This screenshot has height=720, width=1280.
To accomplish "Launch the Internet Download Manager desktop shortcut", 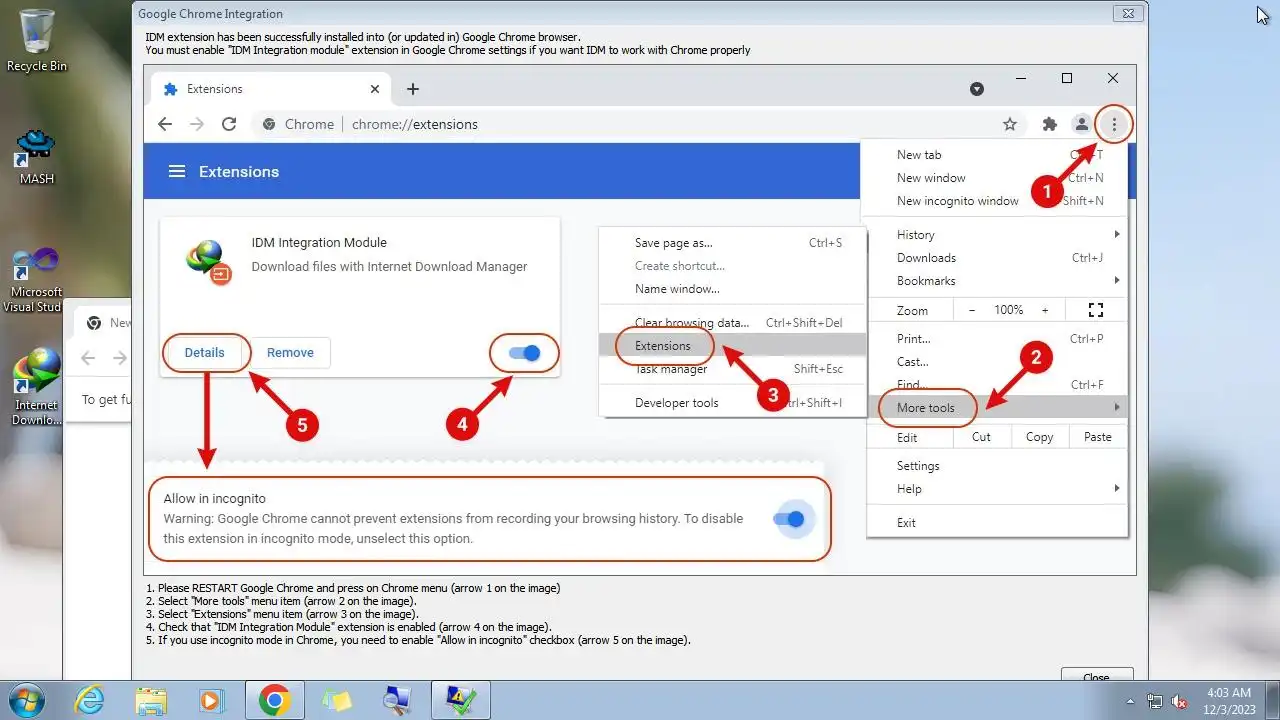I will coord(37,386).
